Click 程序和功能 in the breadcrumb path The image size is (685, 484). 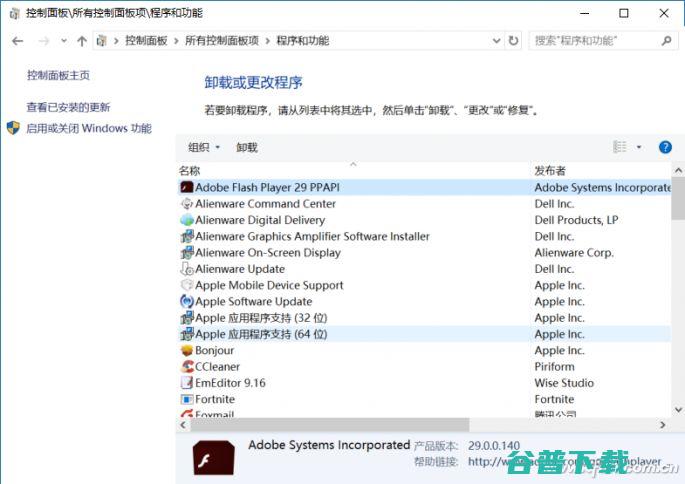pyautogui.click(x=303, y=41)
